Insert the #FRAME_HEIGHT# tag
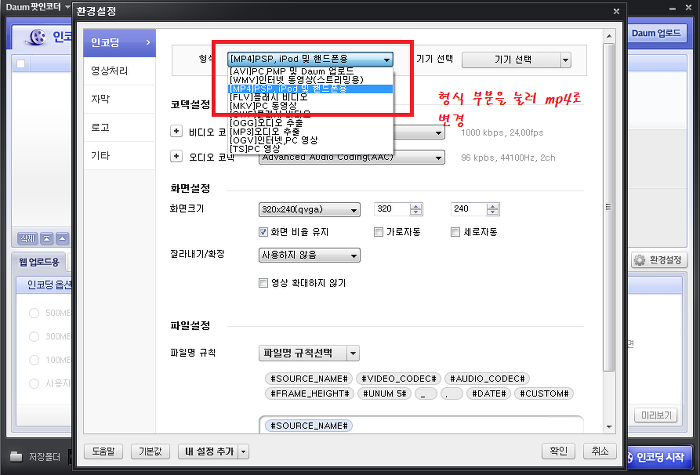The image size is (700, 475). (x=310, y=394)
